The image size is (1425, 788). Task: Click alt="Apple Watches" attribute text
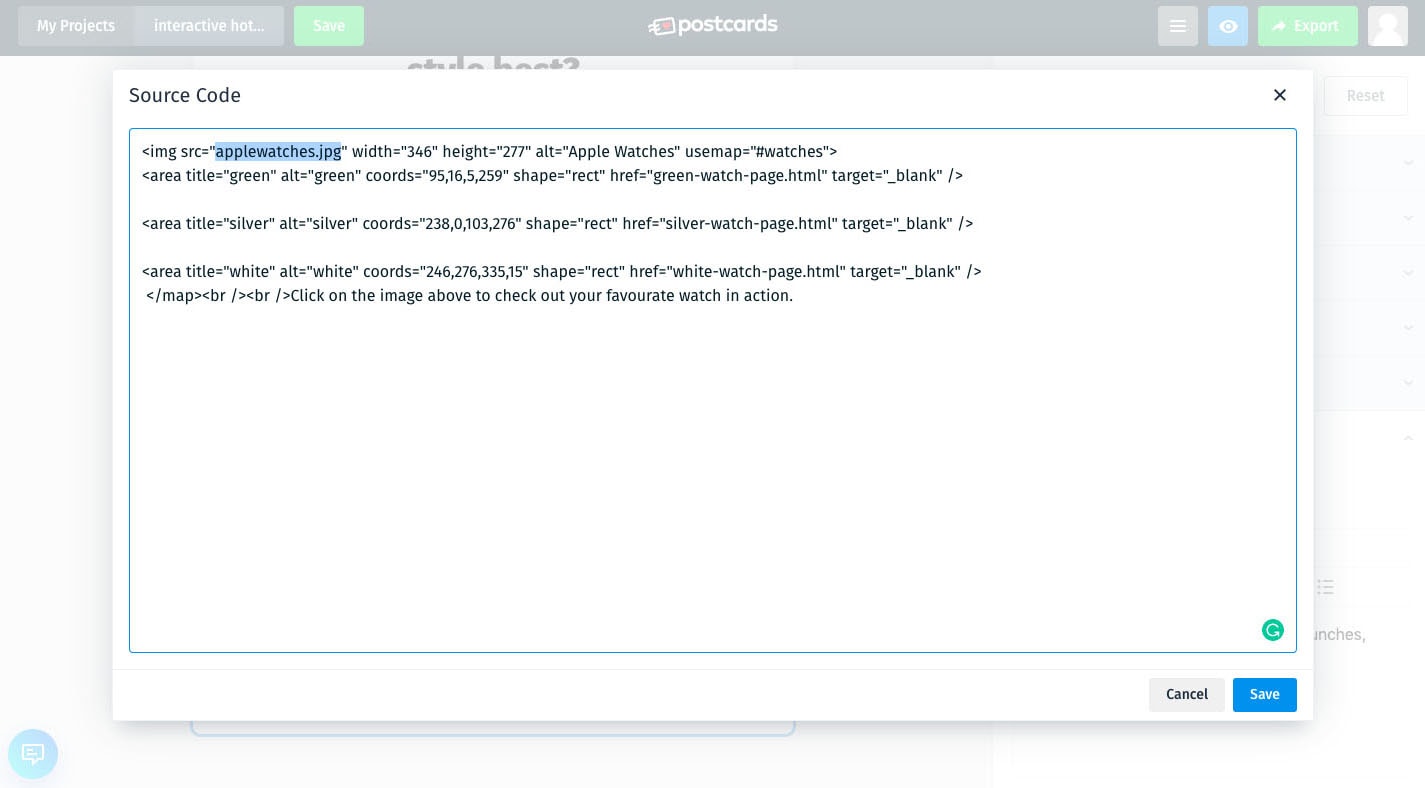(x=608, y=152)
